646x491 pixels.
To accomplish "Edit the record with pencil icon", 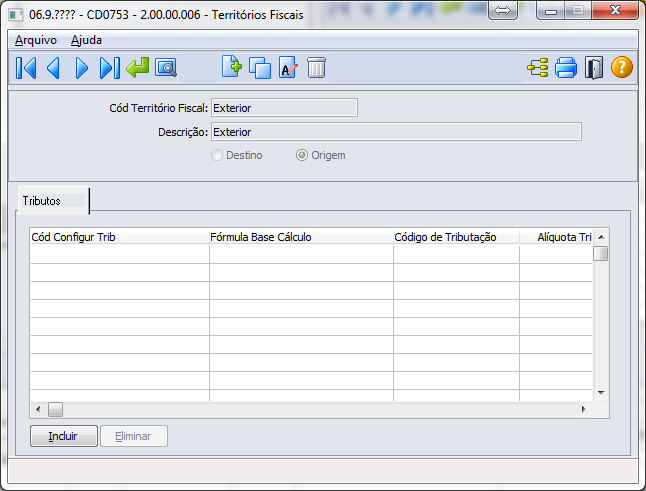I will point(288,68).
